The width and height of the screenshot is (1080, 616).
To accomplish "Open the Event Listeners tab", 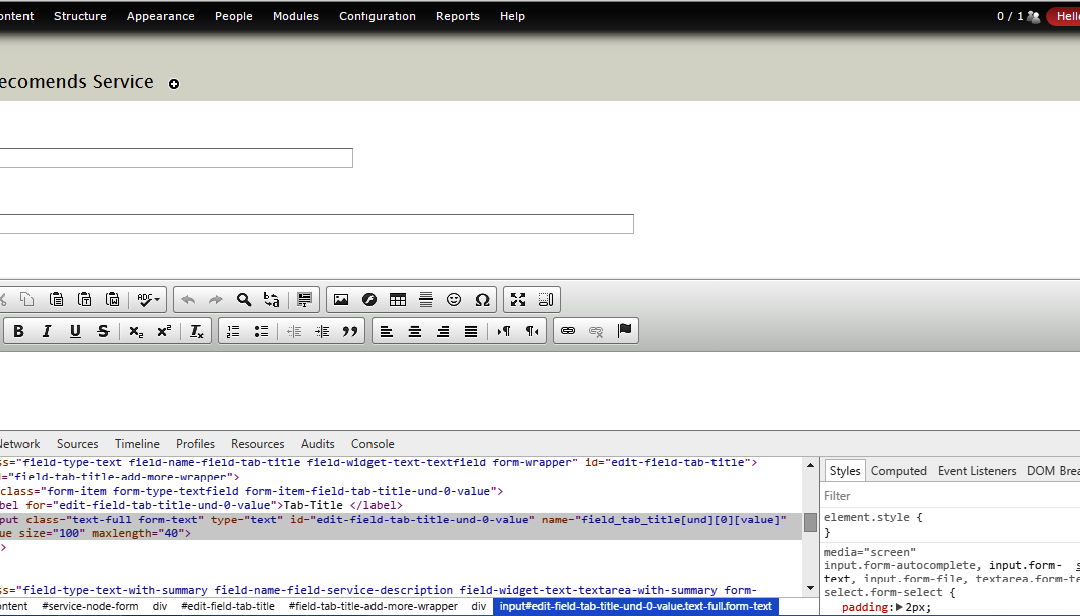I will [x=977, y=471].
